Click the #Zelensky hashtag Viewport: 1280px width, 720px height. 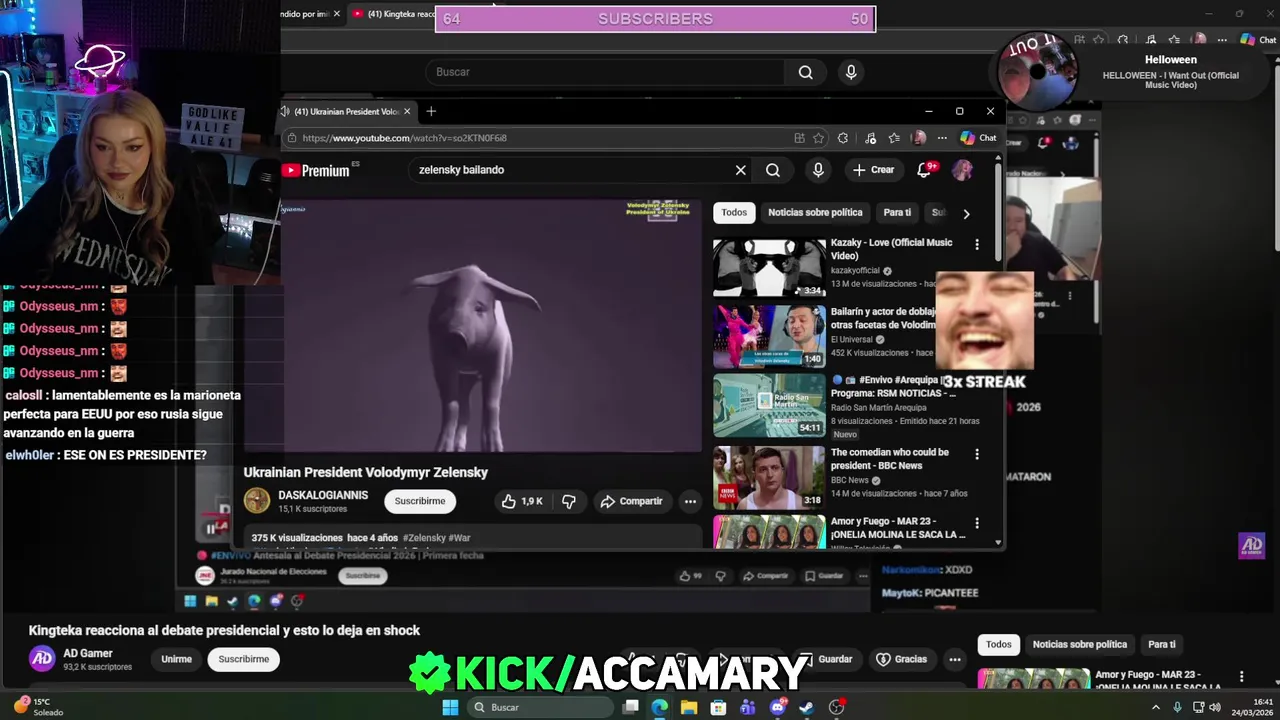coord(424,538)
